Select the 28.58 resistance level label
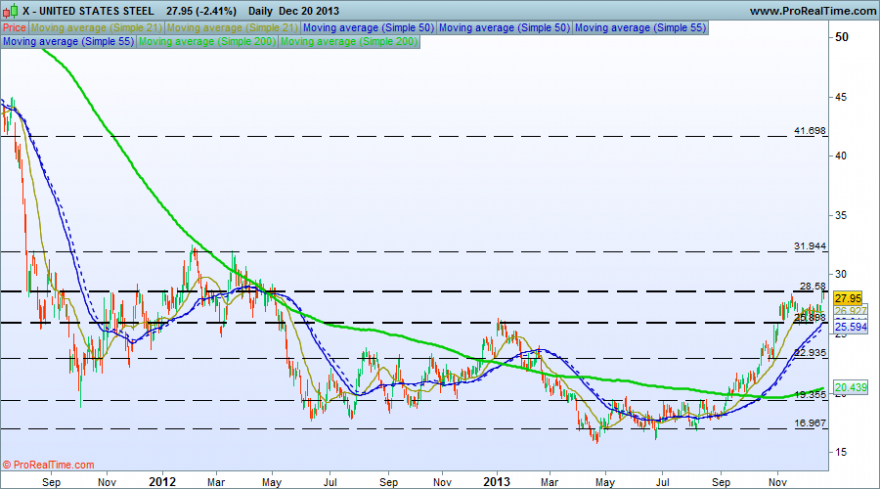This screenshot has width=880, height=489. 813,286
